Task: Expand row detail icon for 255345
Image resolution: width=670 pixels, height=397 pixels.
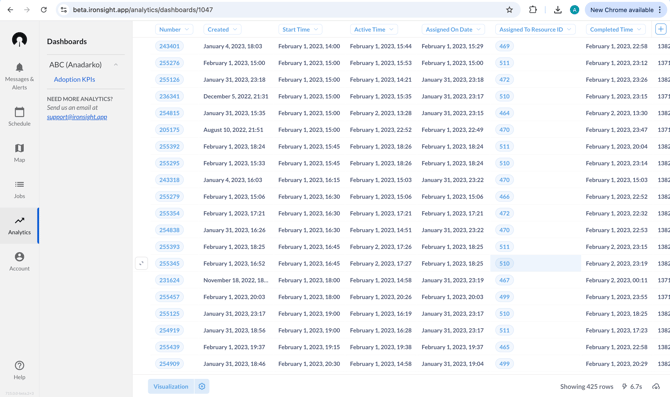Action: point(141,263)
